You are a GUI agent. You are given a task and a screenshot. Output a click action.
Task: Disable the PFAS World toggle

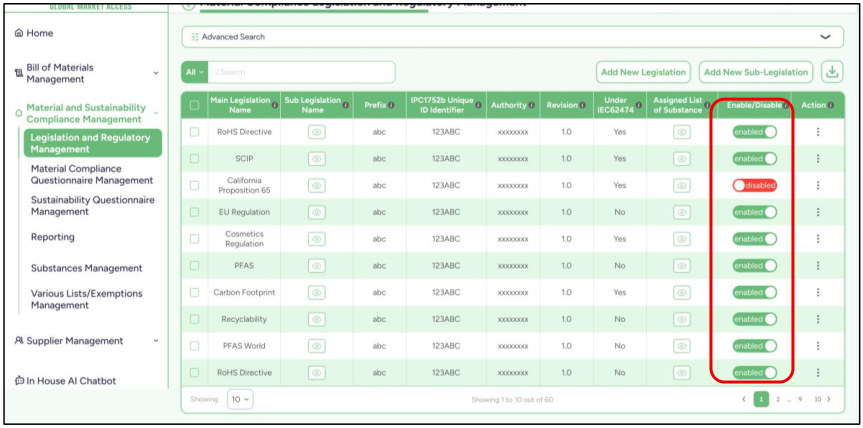click(755, 346)
